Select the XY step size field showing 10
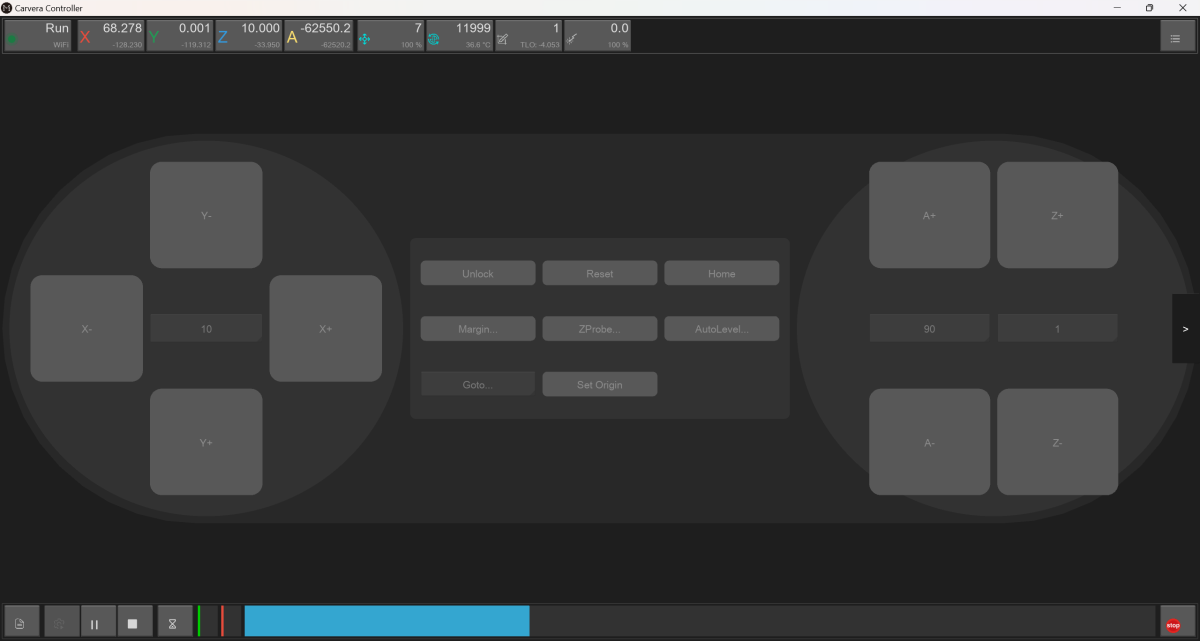 point(206,329)
